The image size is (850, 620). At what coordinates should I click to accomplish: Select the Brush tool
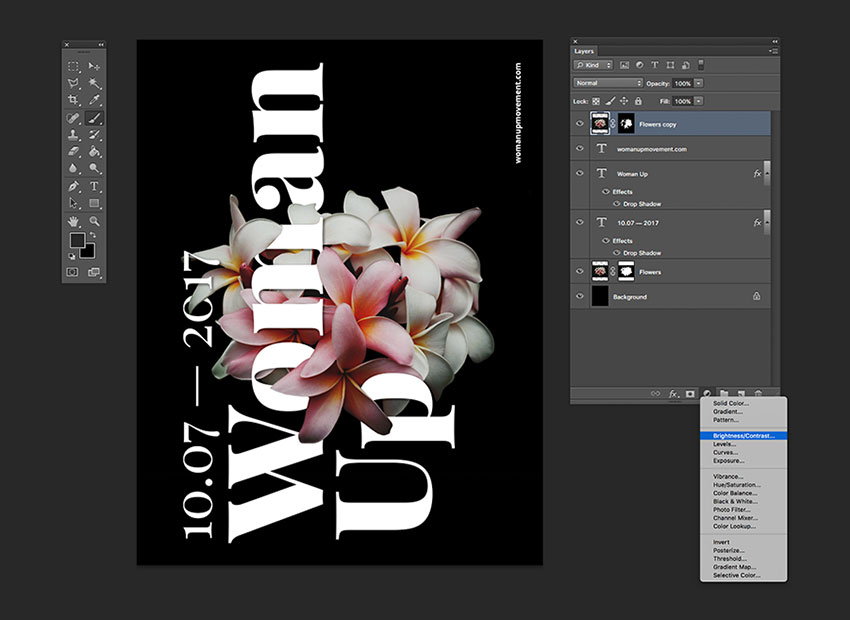94,118
